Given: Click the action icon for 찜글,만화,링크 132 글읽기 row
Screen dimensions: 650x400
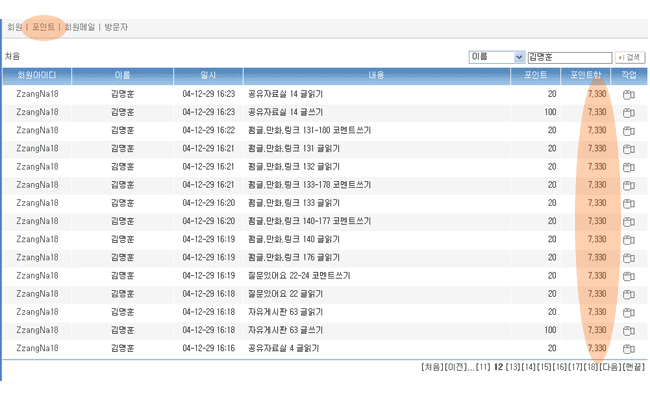Looking at the screenshot, I should point(629,167).
